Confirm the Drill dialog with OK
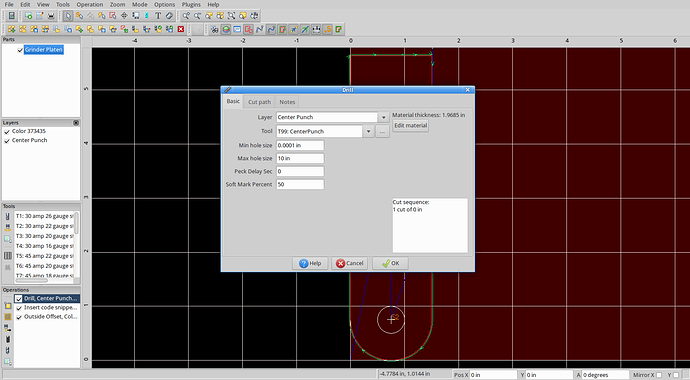The width and height of the screenshot is (690, 380). [x=390, y=263]
